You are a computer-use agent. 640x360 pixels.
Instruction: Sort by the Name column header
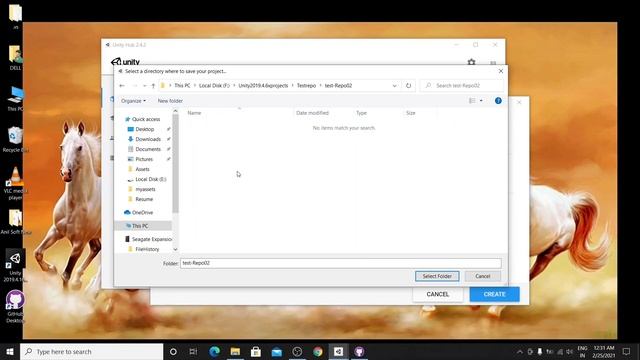click(194, 113)
